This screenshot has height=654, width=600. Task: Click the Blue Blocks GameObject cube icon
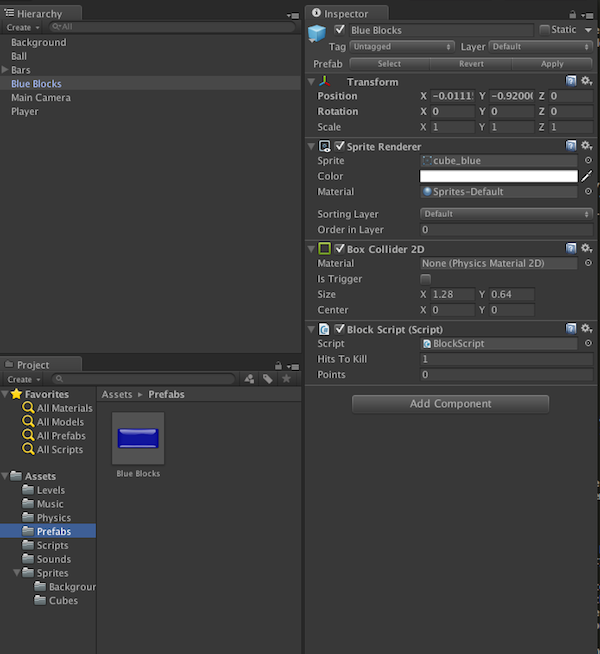[317, 33]
